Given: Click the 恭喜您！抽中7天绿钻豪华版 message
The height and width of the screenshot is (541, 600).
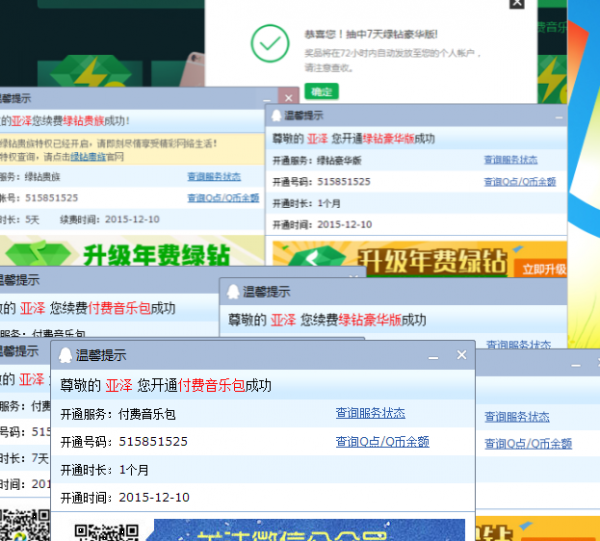Looking at the screenshot, I should pos(371,34).
